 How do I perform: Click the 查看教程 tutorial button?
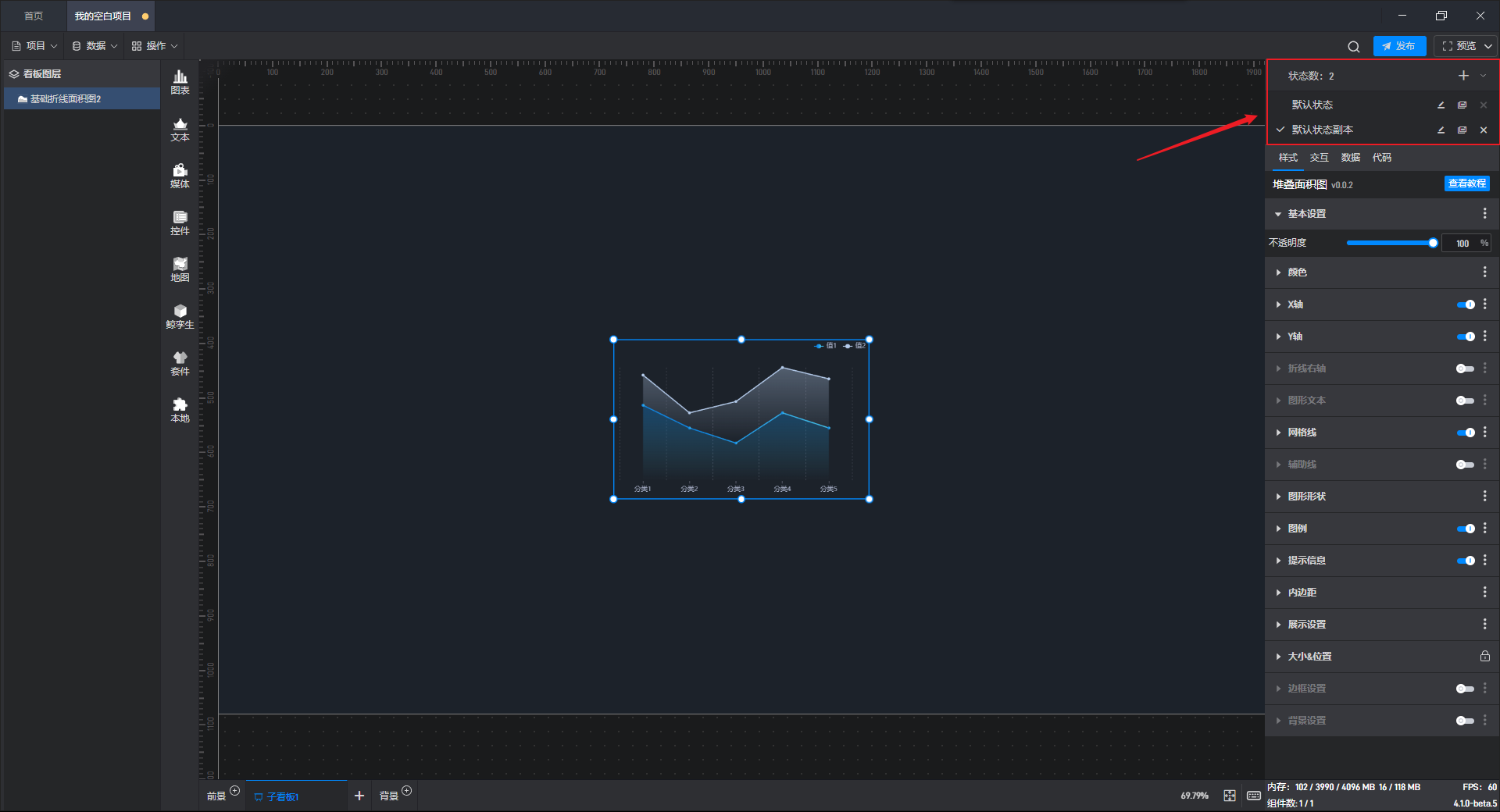pos(1466,183)
